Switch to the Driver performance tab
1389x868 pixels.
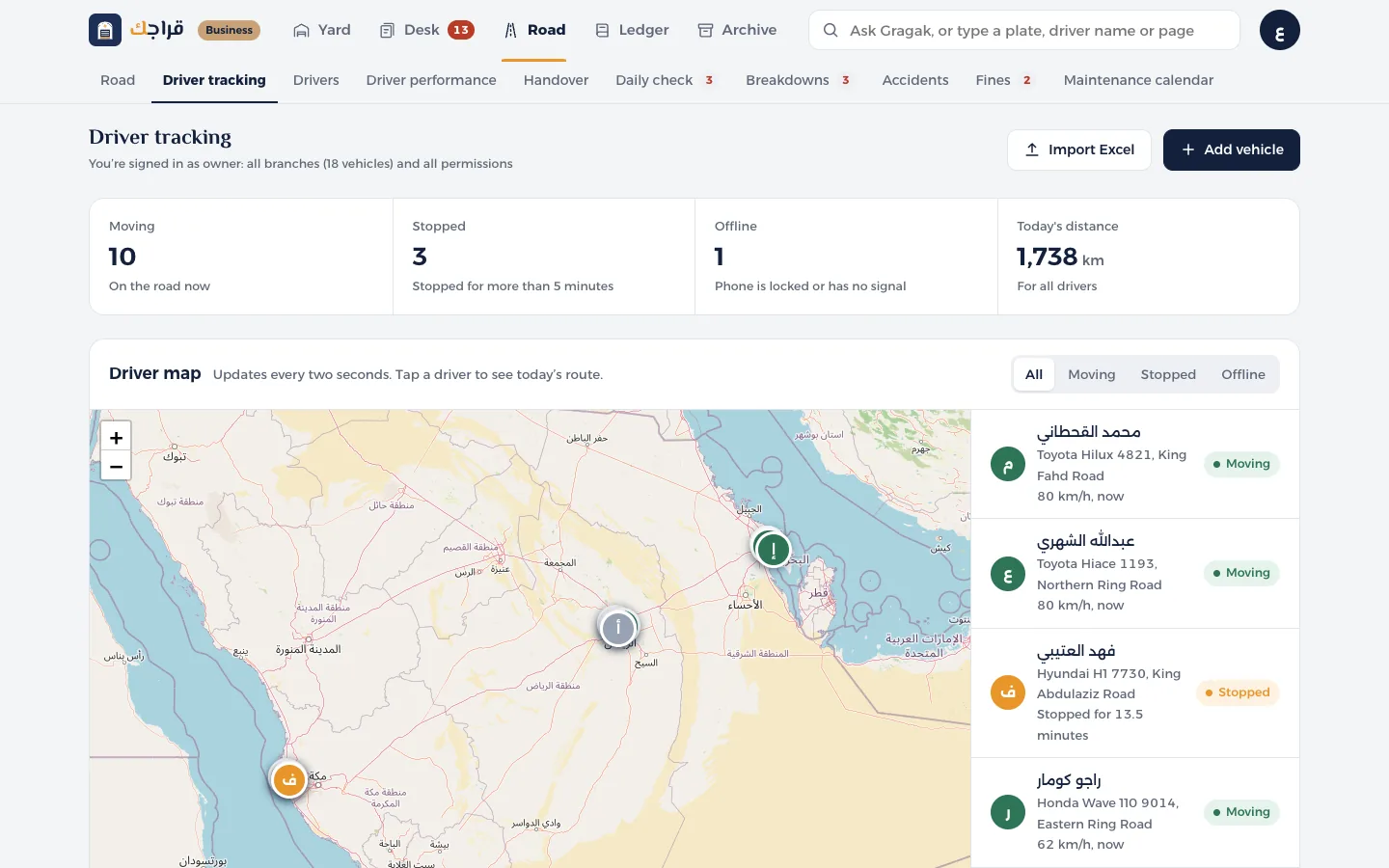coord(431,80)
